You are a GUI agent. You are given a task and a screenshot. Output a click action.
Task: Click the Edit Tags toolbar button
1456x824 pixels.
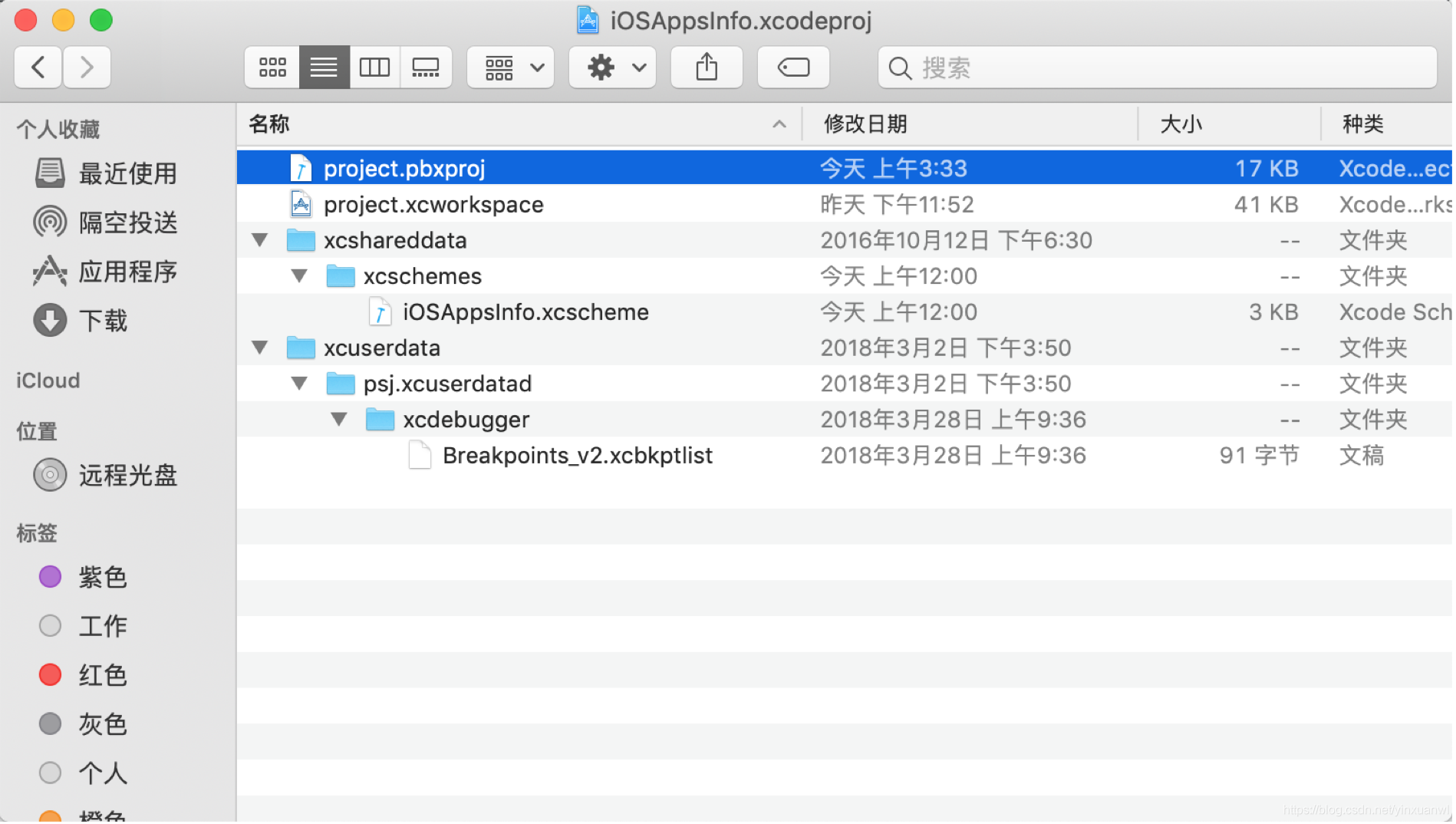click(x=793, y=68)
